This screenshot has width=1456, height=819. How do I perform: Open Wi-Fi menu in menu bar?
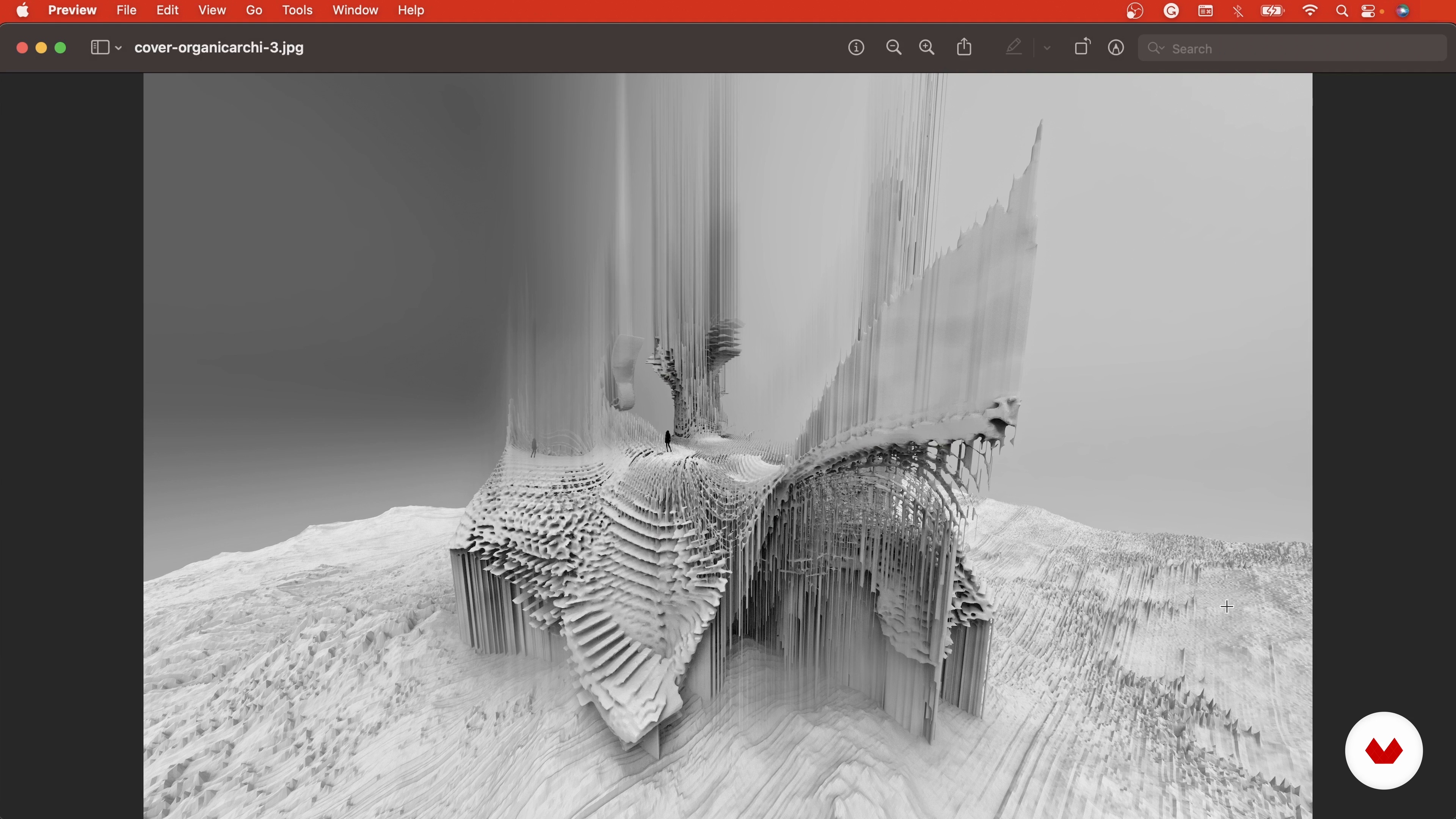coord(1310,11)
